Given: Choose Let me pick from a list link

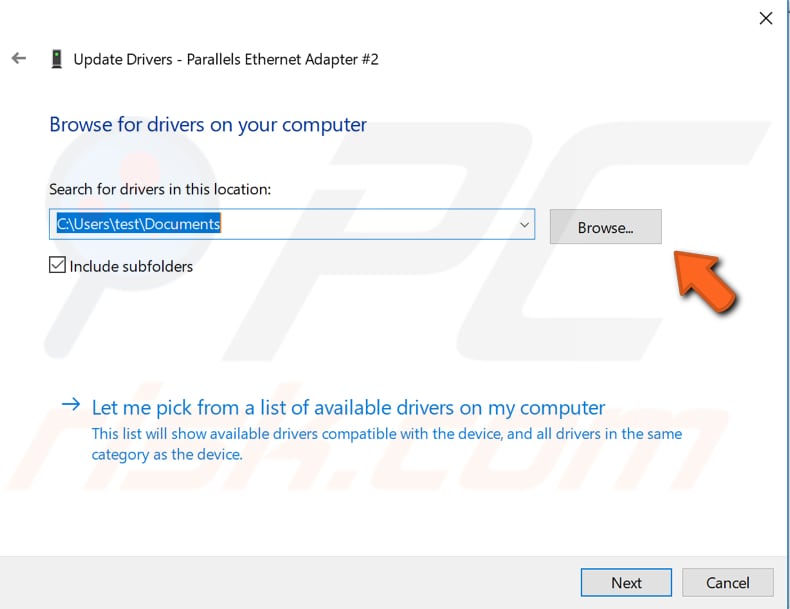Looking at the screenshot, I should tap(348, 408).
